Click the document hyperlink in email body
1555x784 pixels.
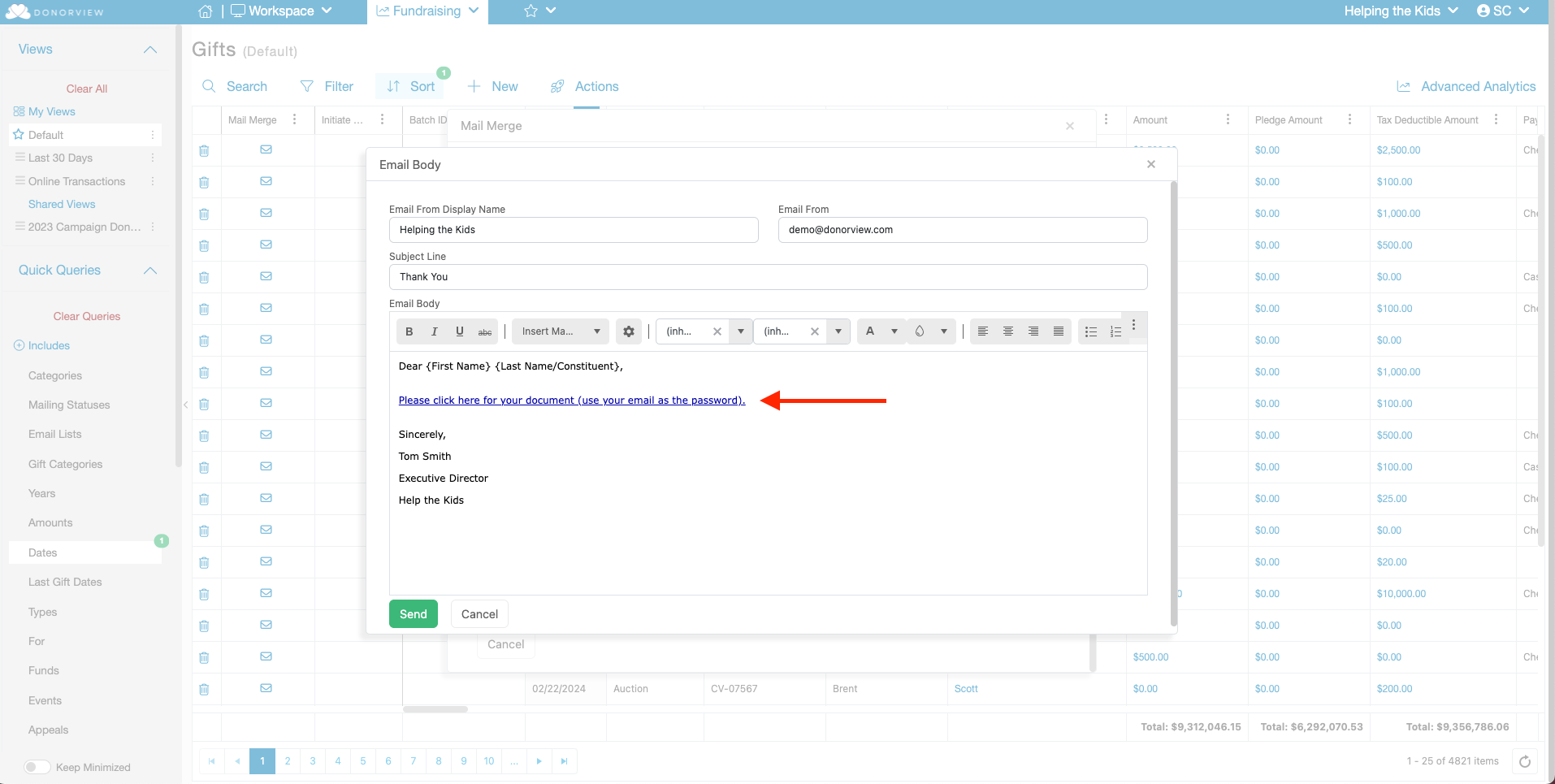coord(572,401)
